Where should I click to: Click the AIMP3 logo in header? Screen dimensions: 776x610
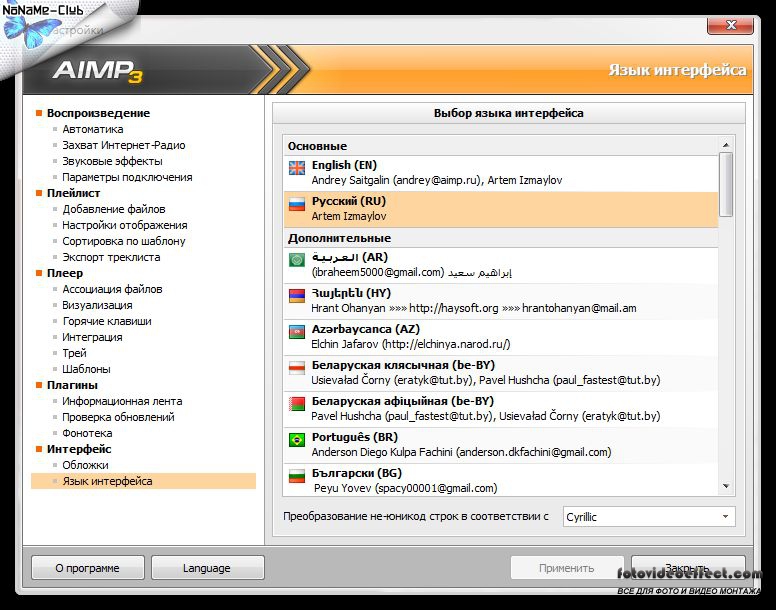click(98, 71)
